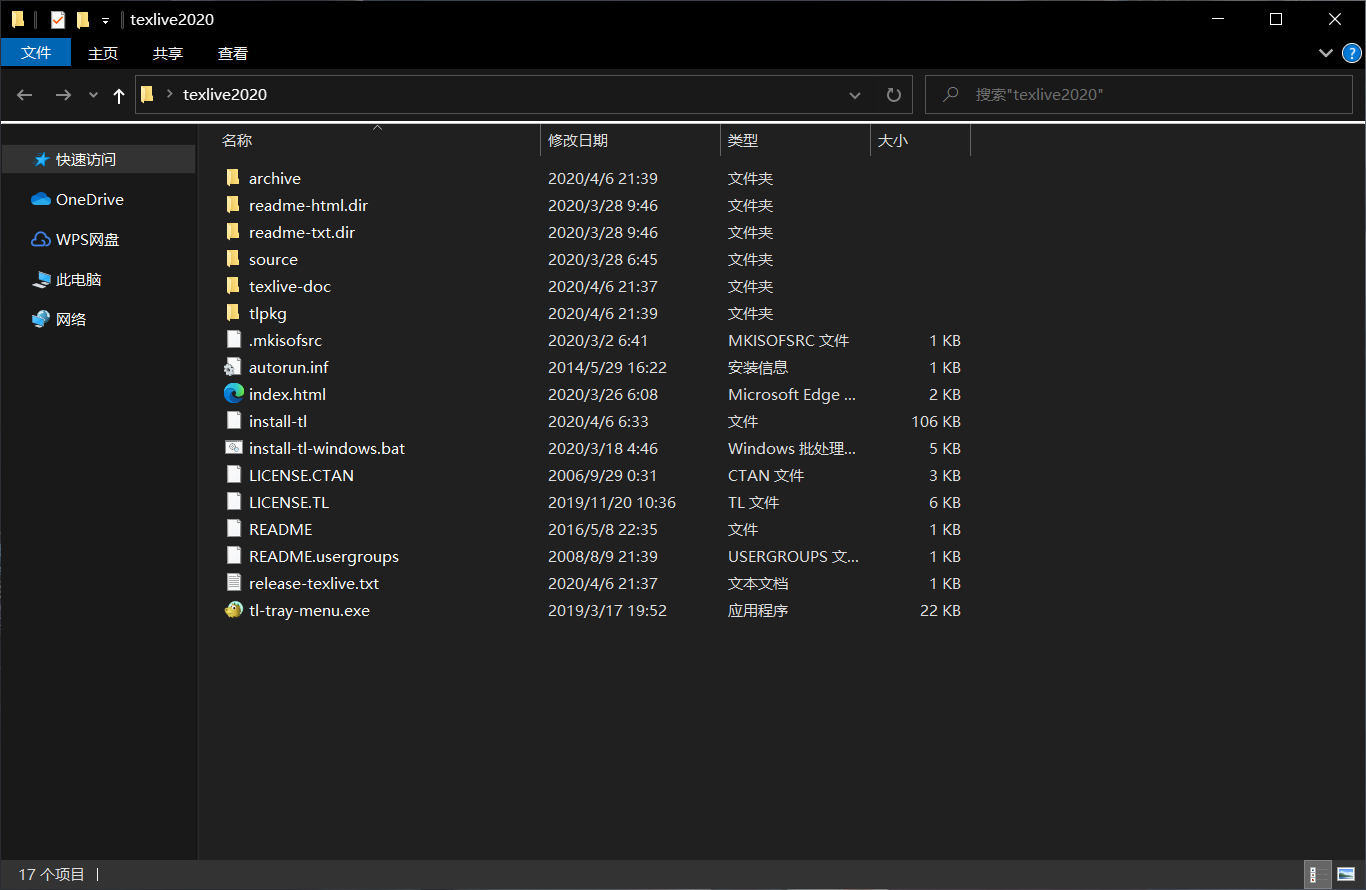Click the properties checkmark icon in title bar
The image size is (1366, 890).
click(x=57, y=19)
